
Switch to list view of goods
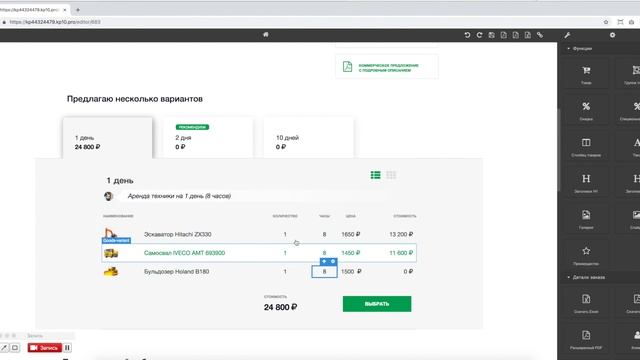376,175
